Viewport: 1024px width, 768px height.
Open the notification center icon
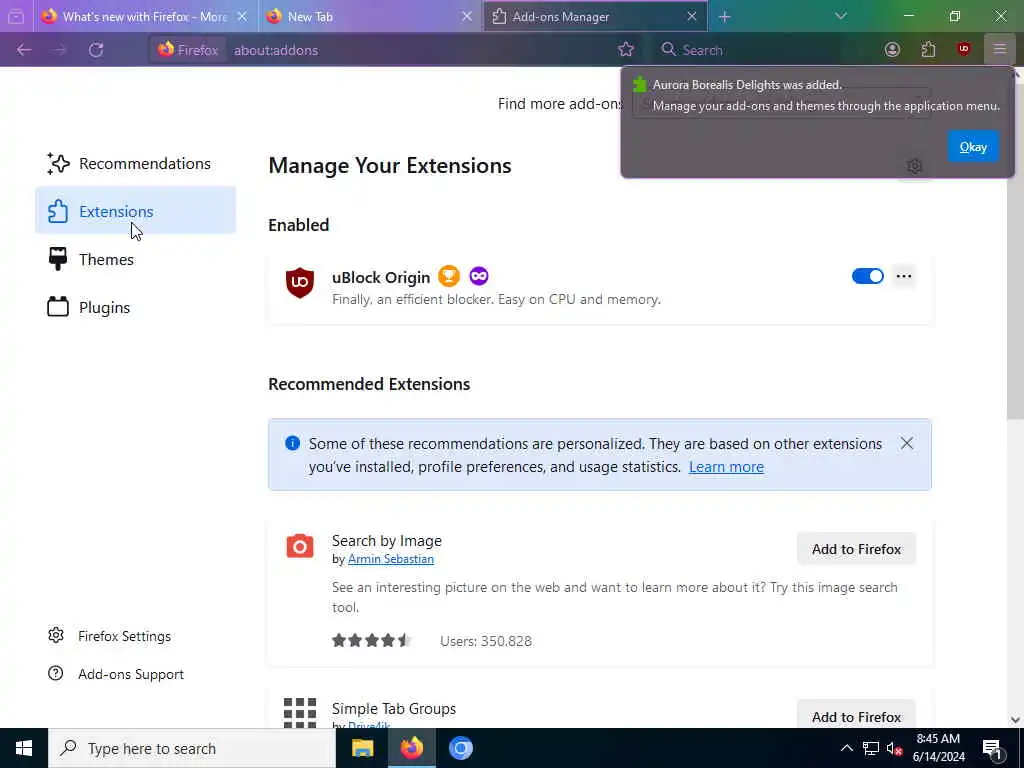pos(992,748)
